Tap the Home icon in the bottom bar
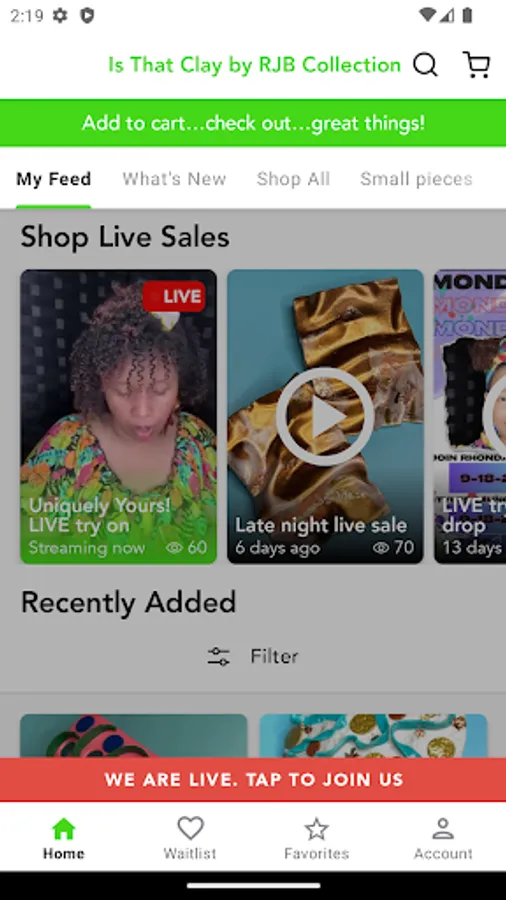The width and height of the screenshot is (506, 900). pos(64,829)
